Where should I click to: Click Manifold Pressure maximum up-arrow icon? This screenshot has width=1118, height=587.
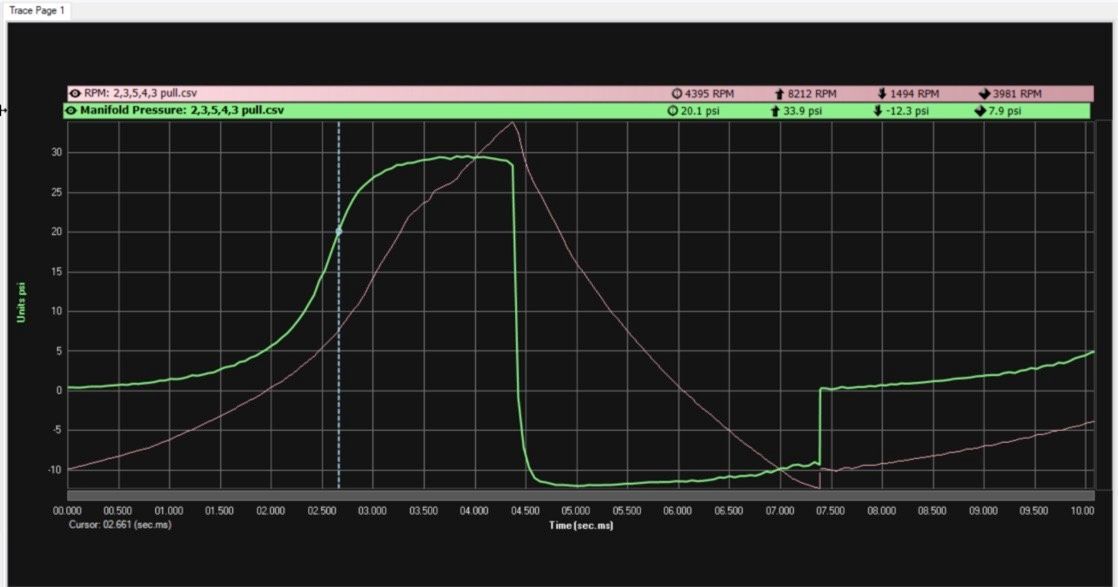pyautogui.click(x=775, y=111)
